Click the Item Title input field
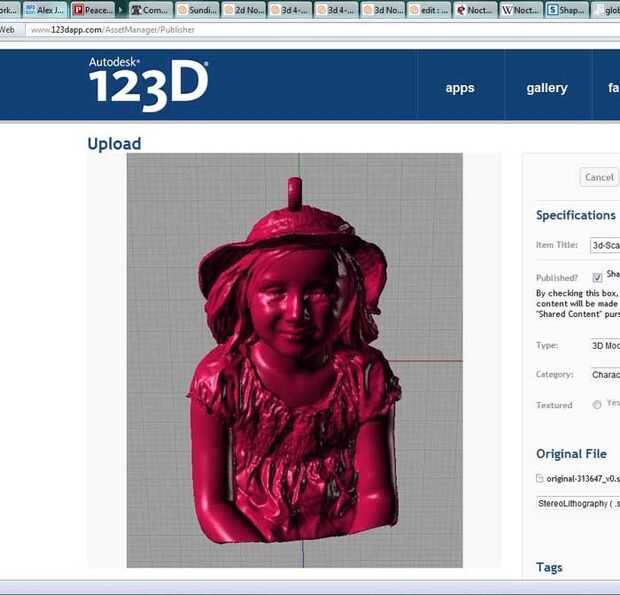The height and width of the screenshot is (595, 620). point(605,245)
